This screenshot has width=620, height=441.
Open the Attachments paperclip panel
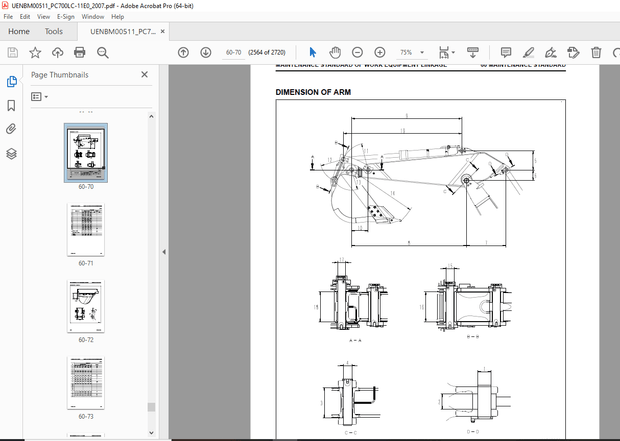click(x=11, y=129)
